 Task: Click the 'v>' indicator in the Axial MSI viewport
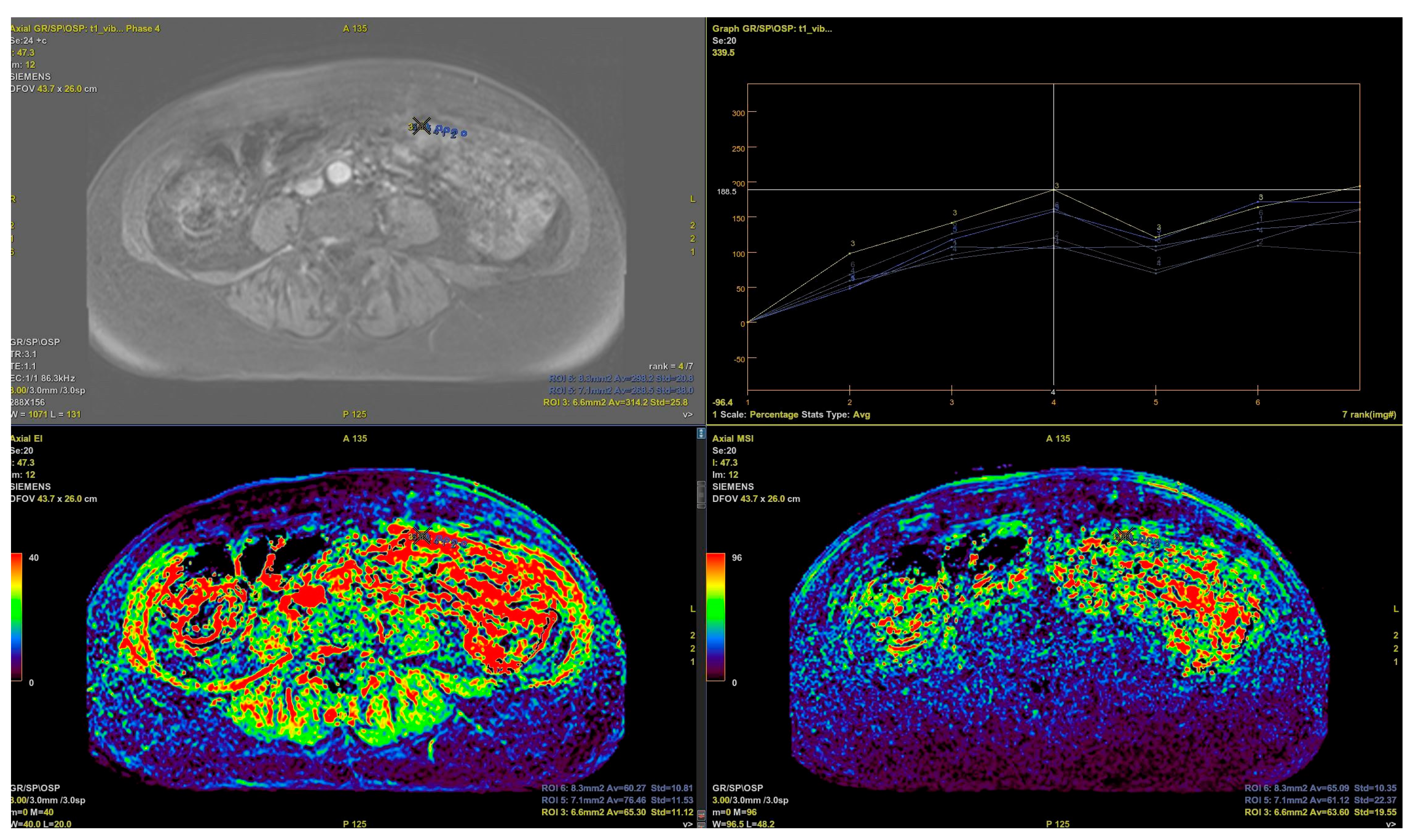tap(1390, 824)
